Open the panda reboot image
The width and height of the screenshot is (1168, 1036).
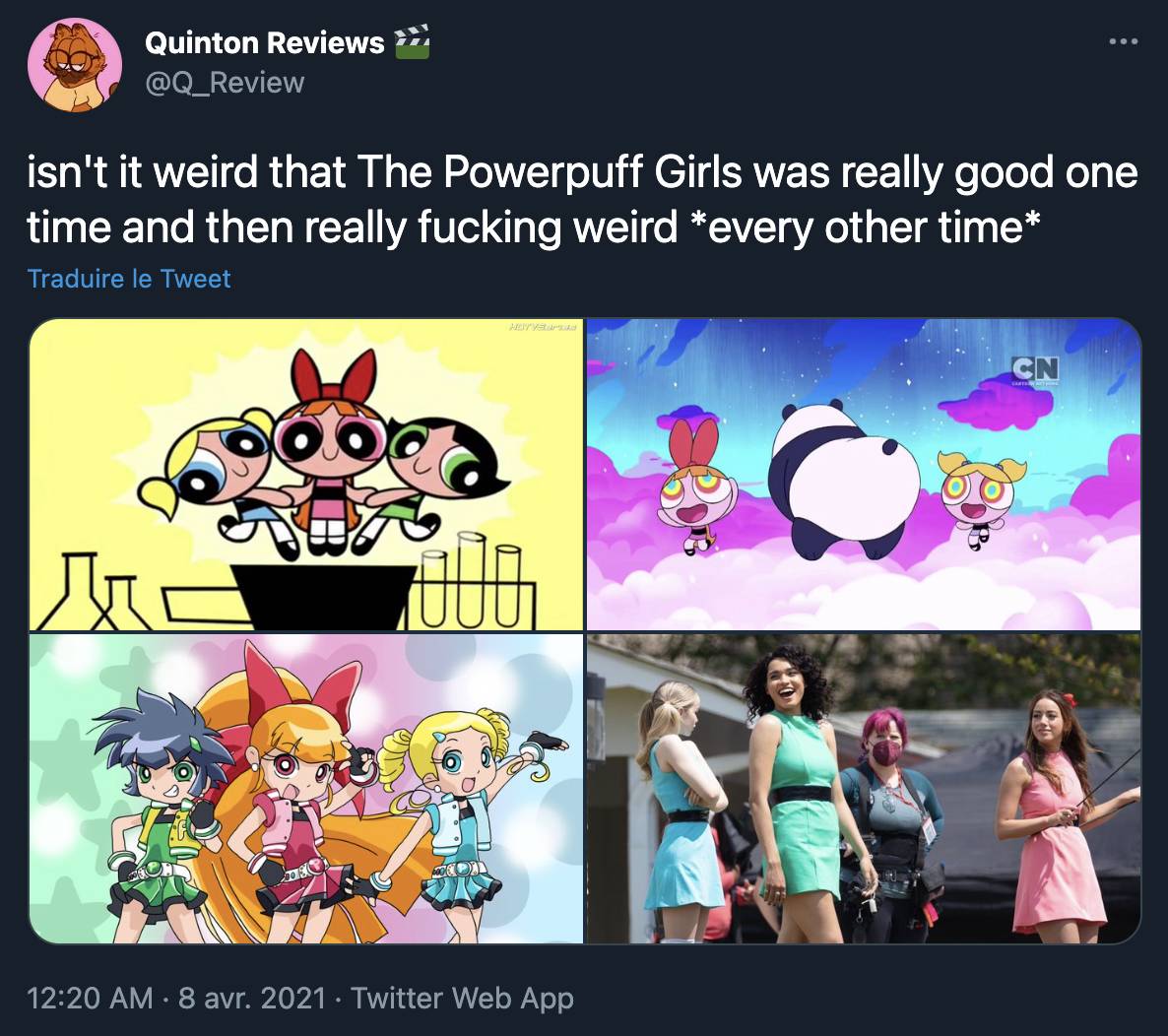864,475
